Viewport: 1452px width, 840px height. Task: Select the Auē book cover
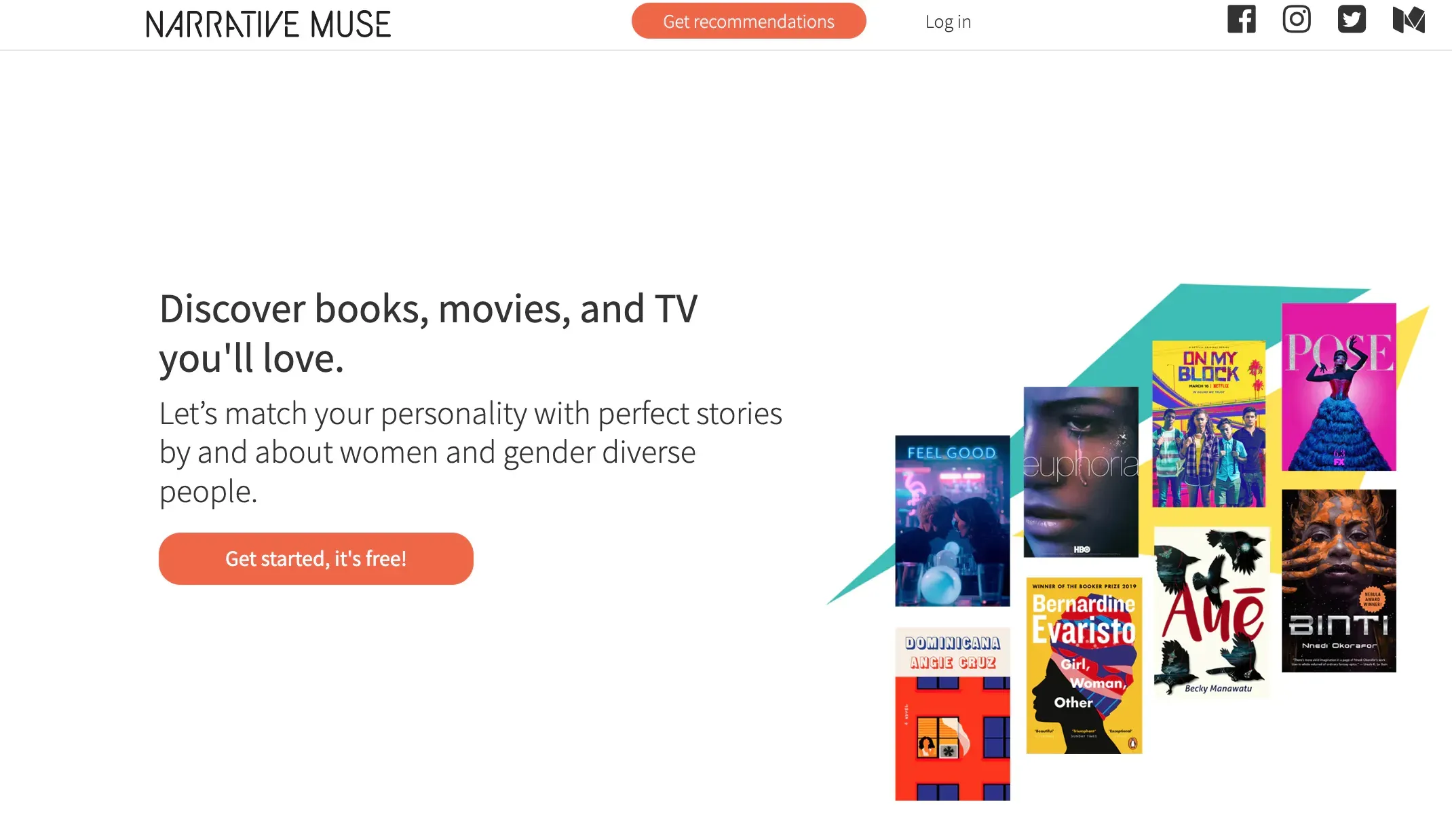[x=1211, y=612]
